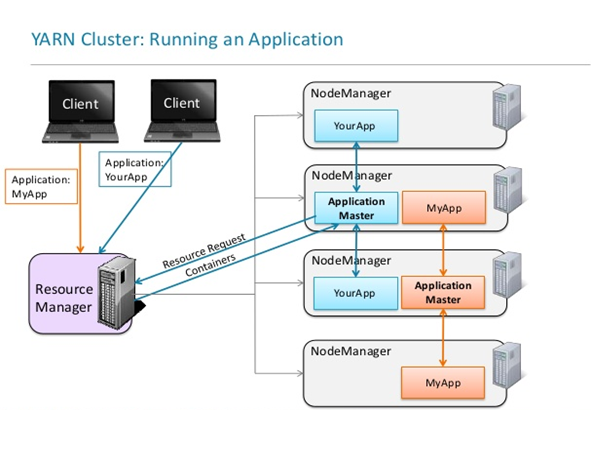Click the Client laptop sending YourApp
591x461 pixels.
tap(182, 110)
